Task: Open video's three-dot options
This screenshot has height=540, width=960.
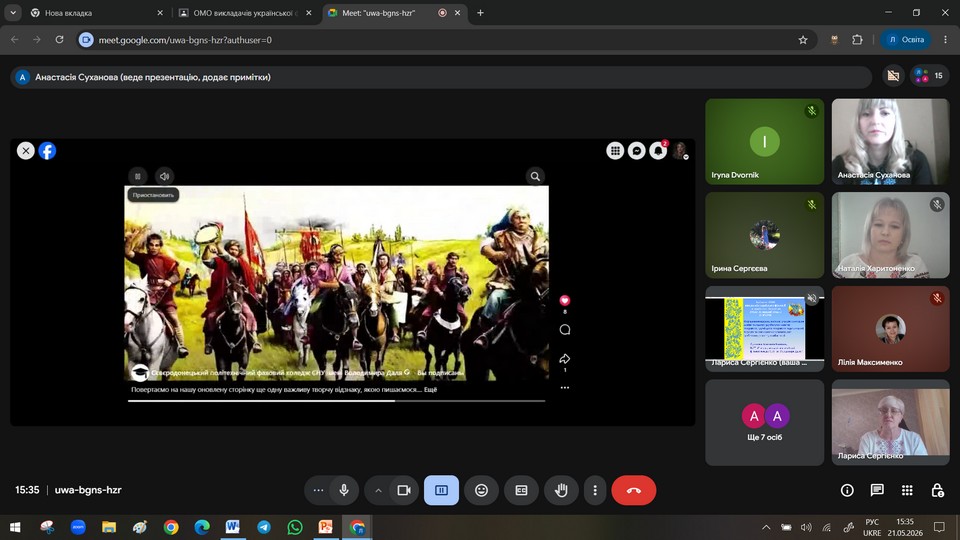Action: [x=564, y=388]
